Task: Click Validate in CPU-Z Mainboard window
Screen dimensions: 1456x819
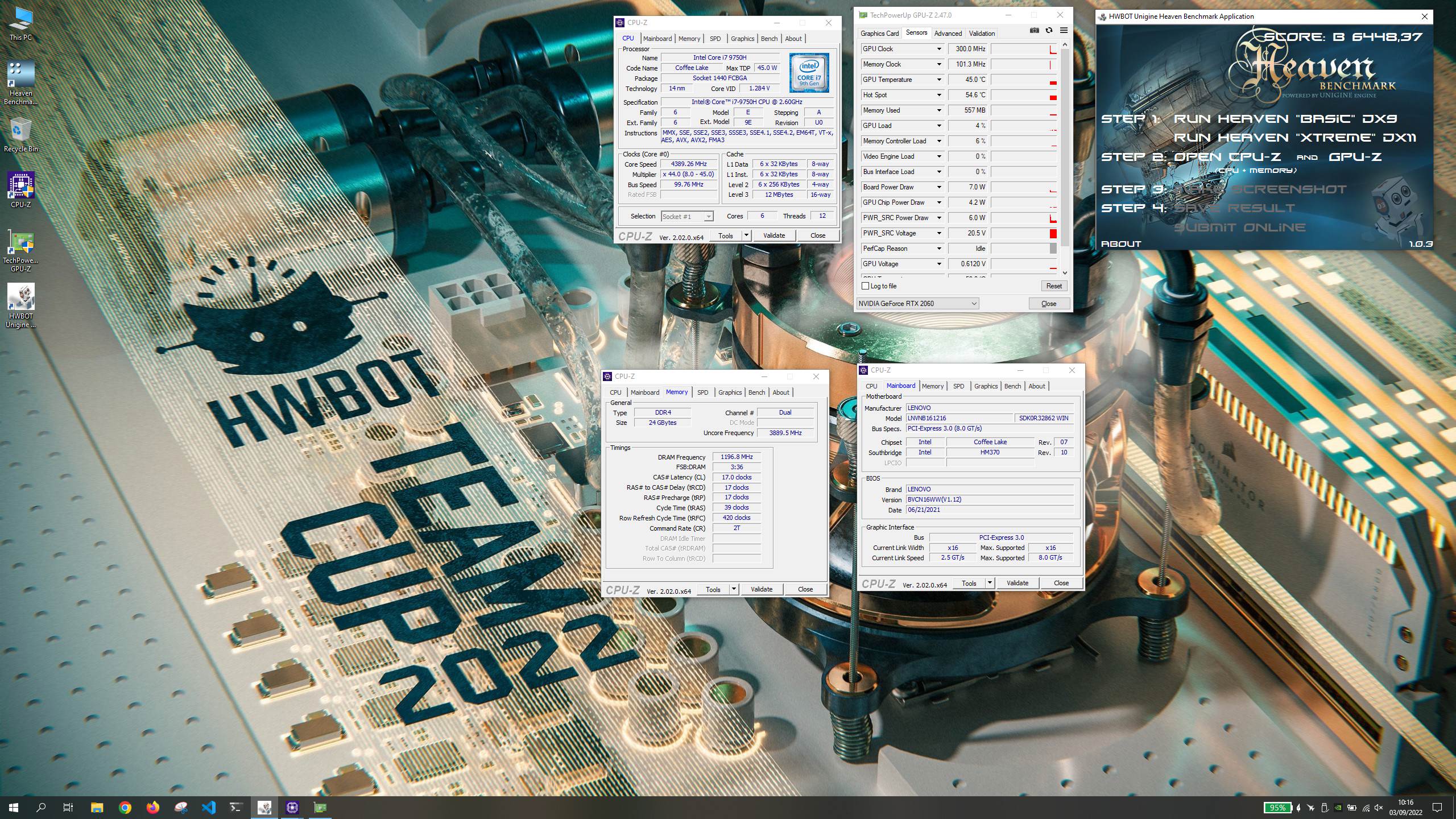Action: pos(1017,583)
